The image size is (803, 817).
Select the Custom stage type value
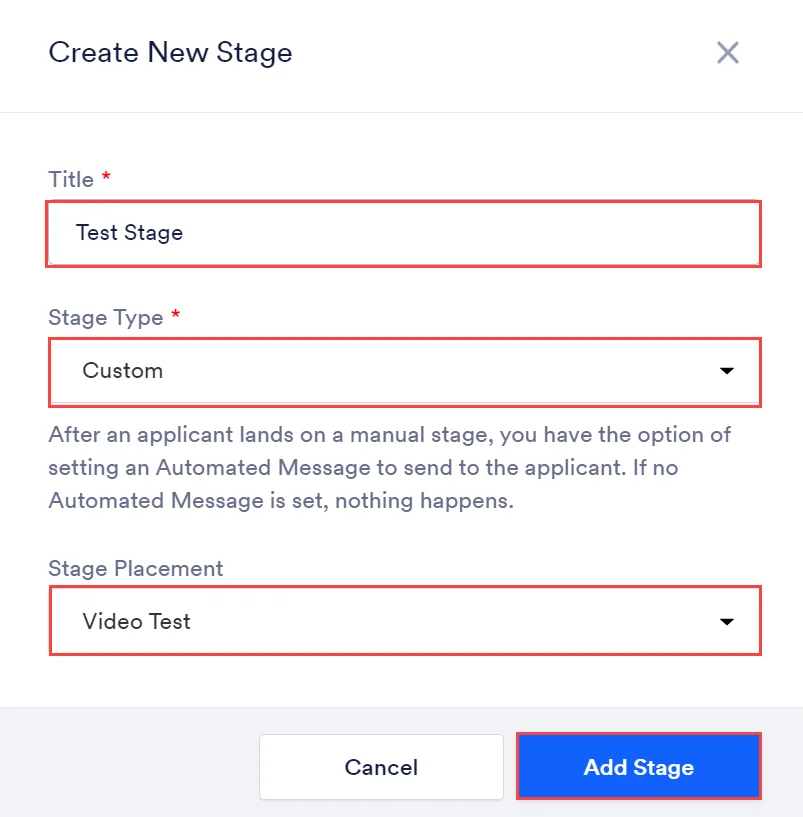[122, 371]
